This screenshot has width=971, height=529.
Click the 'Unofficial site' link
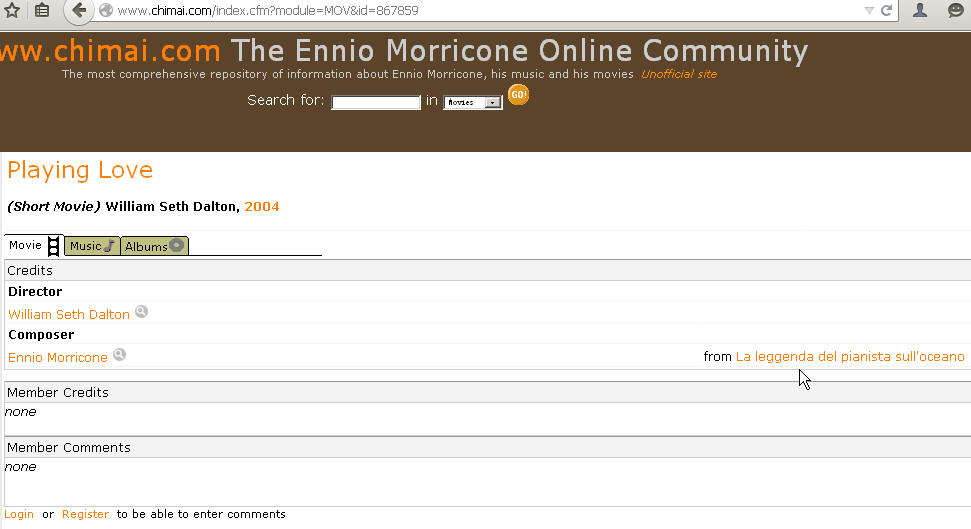(679, 74)
